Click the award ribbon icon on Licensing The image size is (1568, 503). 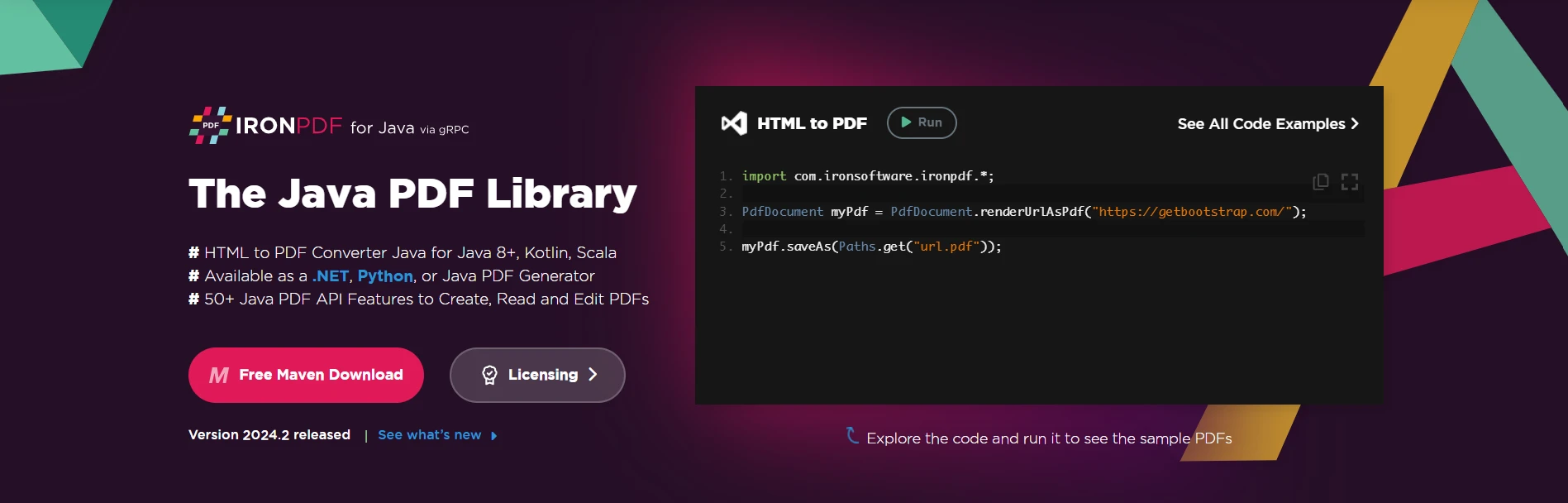(489, 375)
